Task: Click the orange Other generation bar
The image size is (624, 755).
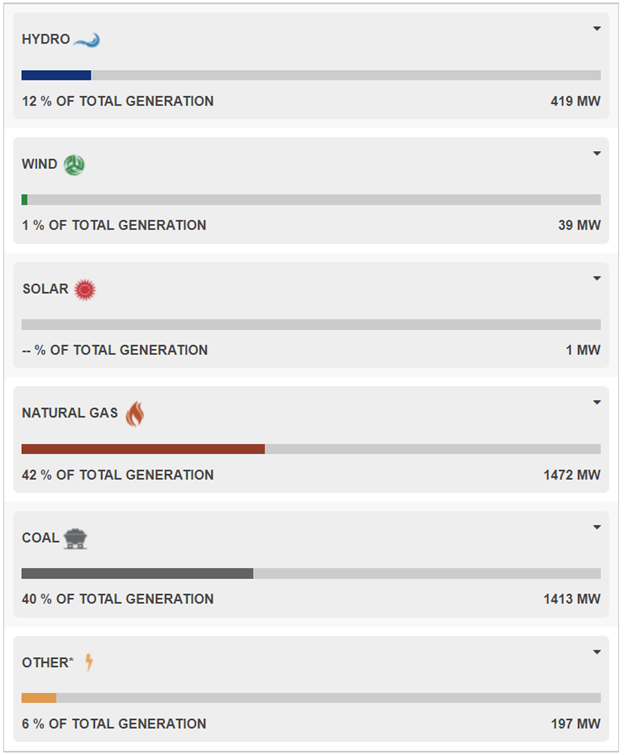Action: 39,698
